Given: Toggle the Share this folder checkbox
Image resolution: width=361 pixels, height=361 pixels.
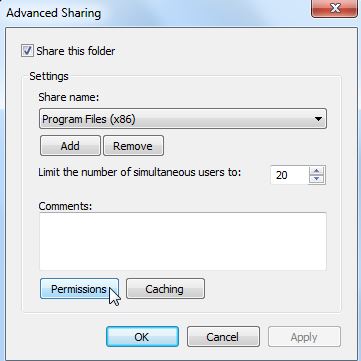Looking at the screenshot, I should 27,51.
